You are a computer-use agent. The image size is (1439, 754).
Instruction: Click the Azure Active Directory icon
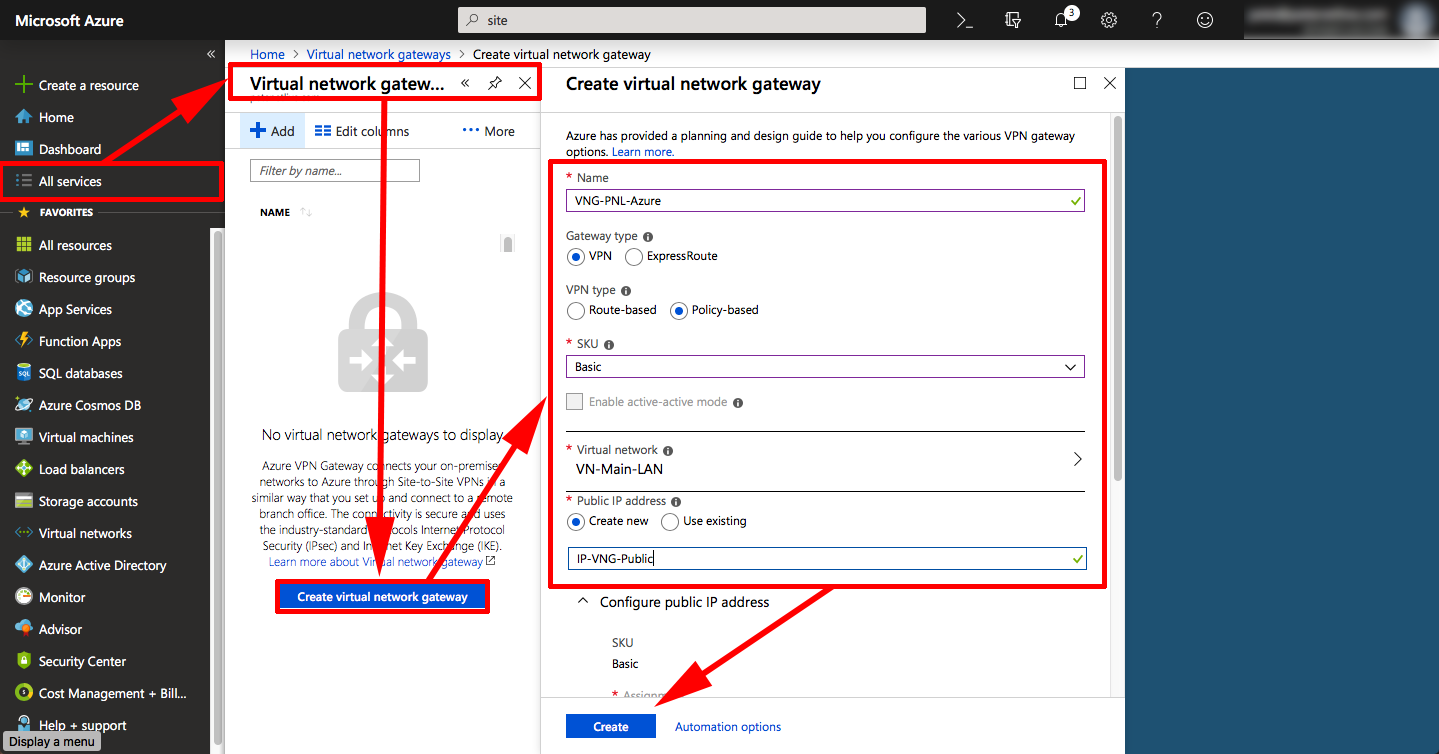[x=24, y=565]
